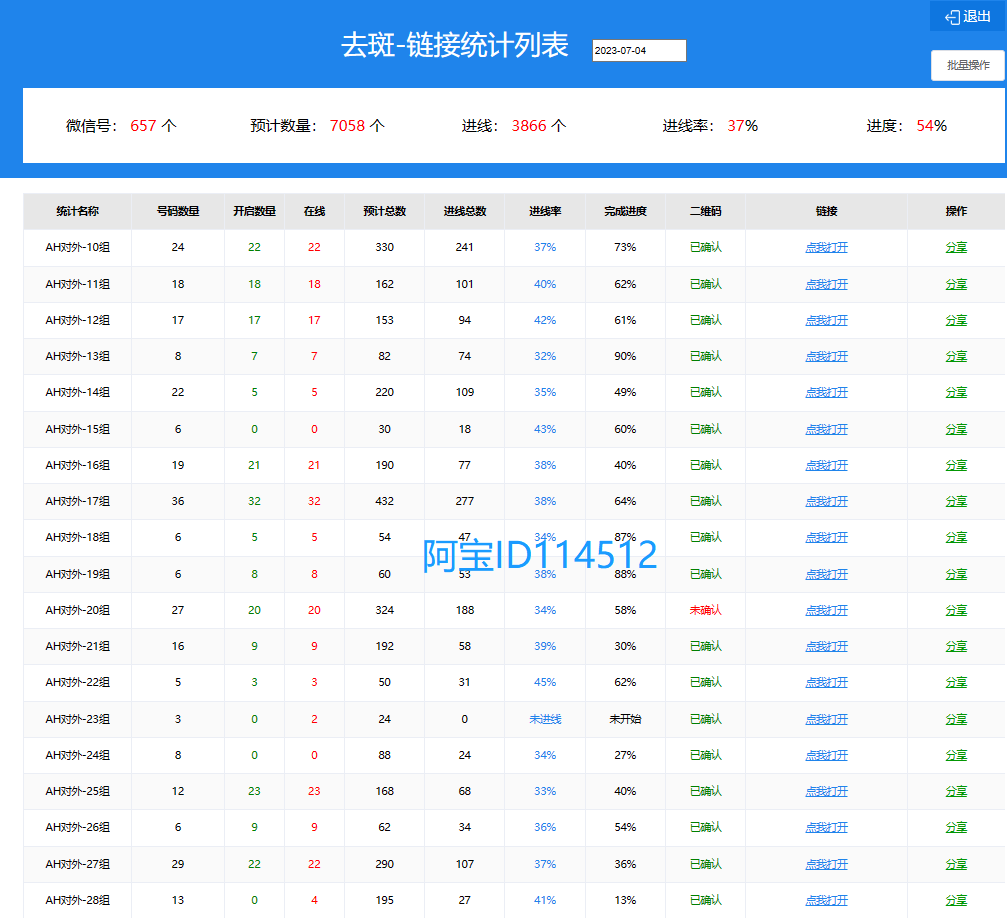The image size is (1007, 918).
Task: Open the 点我打开 link for AH对外-23组
Action: coord(827,719)
